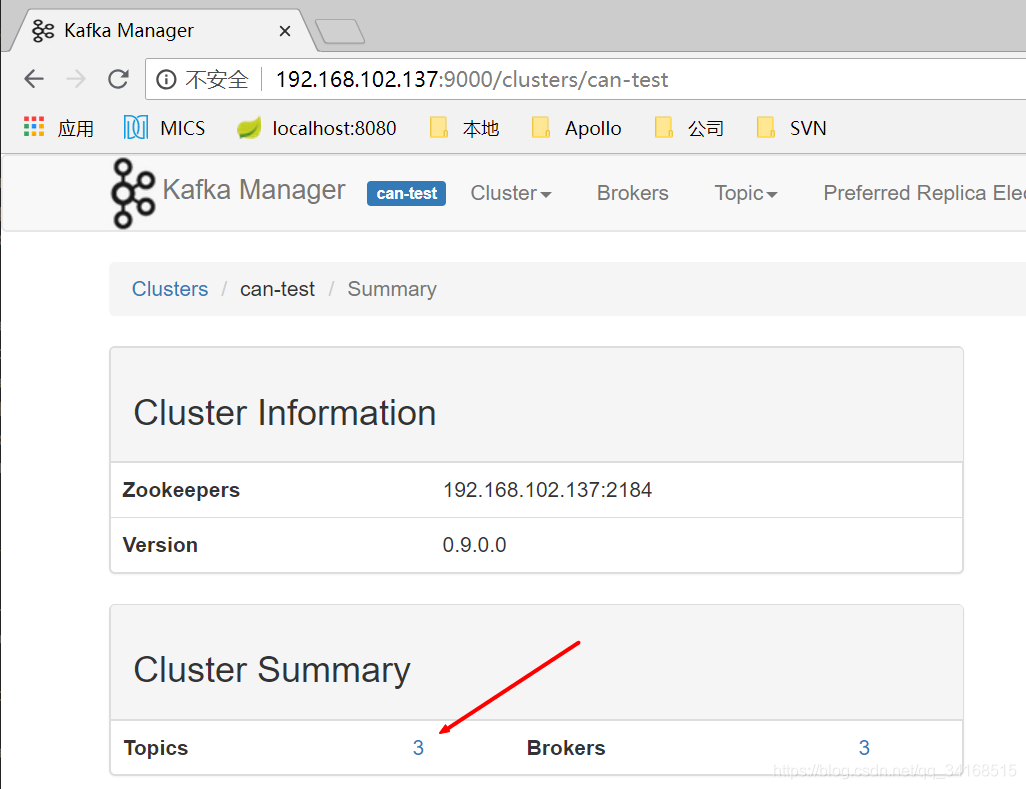1026x789 pixels.
Task: Go to Clusters breadcrumb link
Action: (170, 289)
